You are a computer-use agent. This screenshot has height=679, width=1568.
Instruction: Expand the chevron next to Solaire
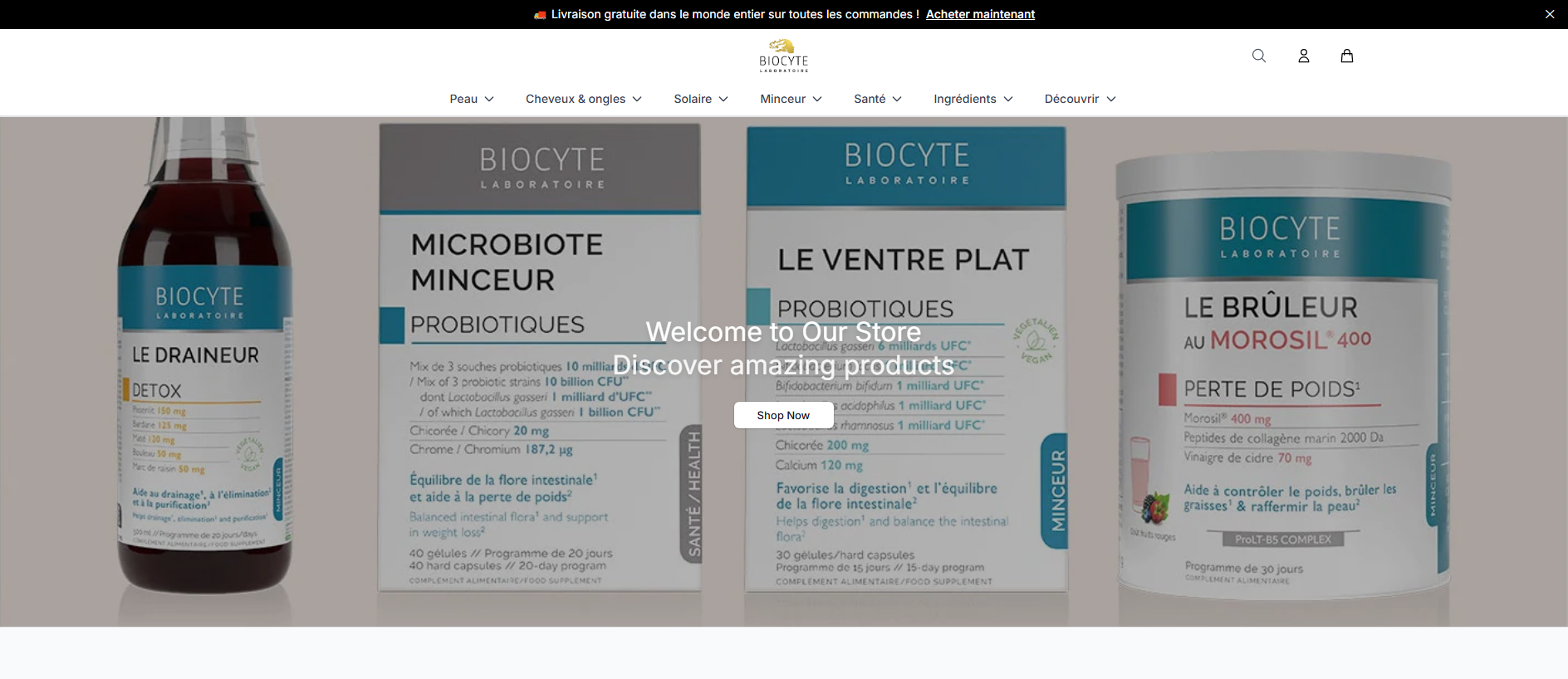723,99
